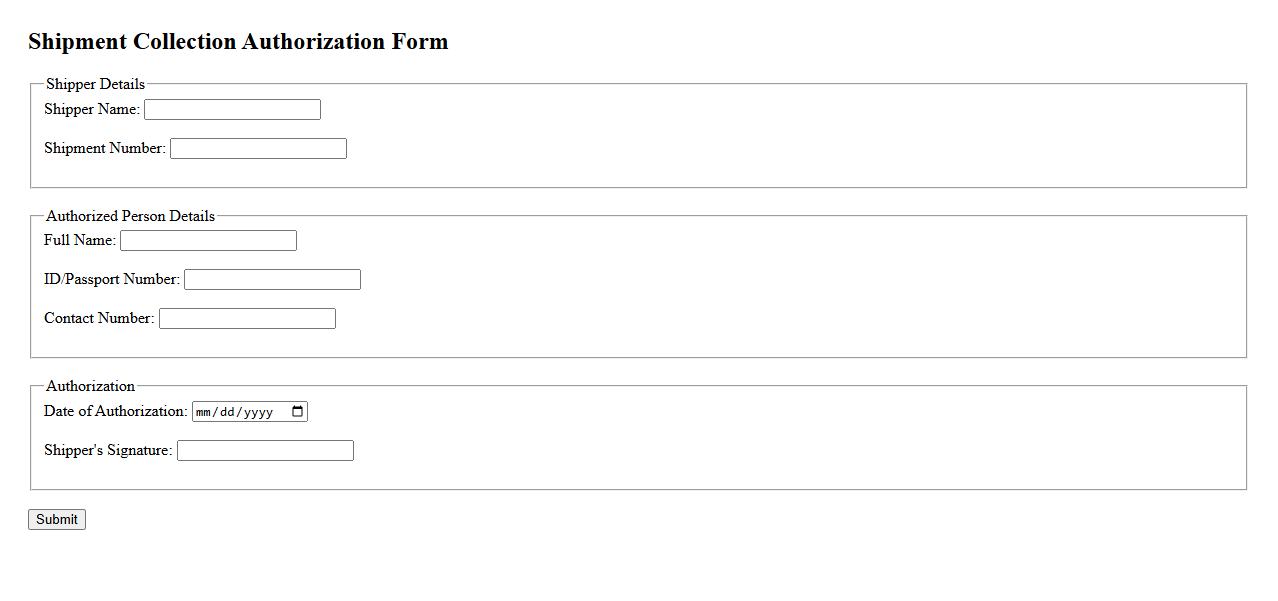1278x601 pixels.
Task: Click the "Shipper Details" section legend
Action: point(95,84)
